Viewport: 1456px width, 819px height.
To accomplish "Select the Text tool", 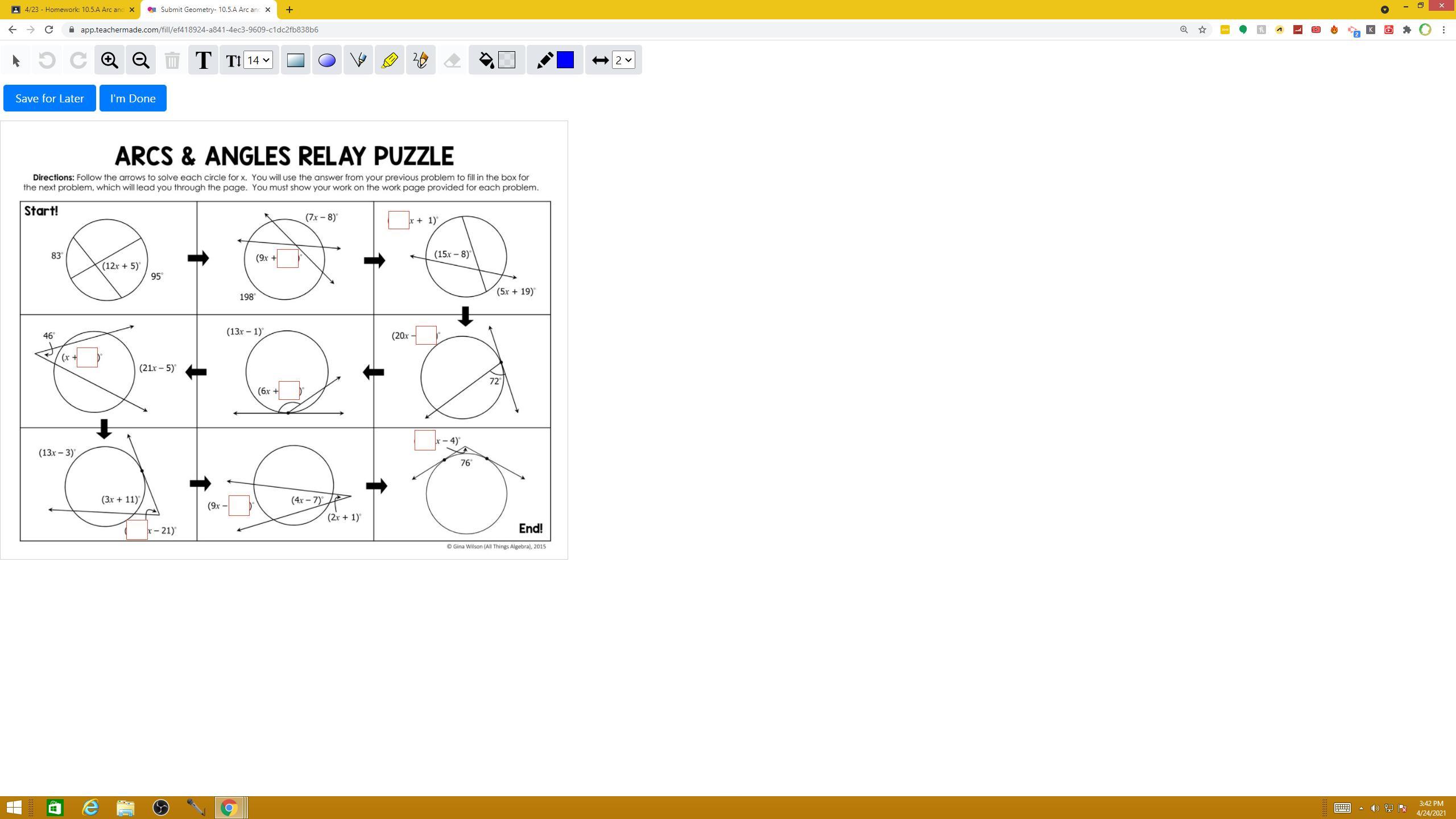I will (x=203, y=60).
